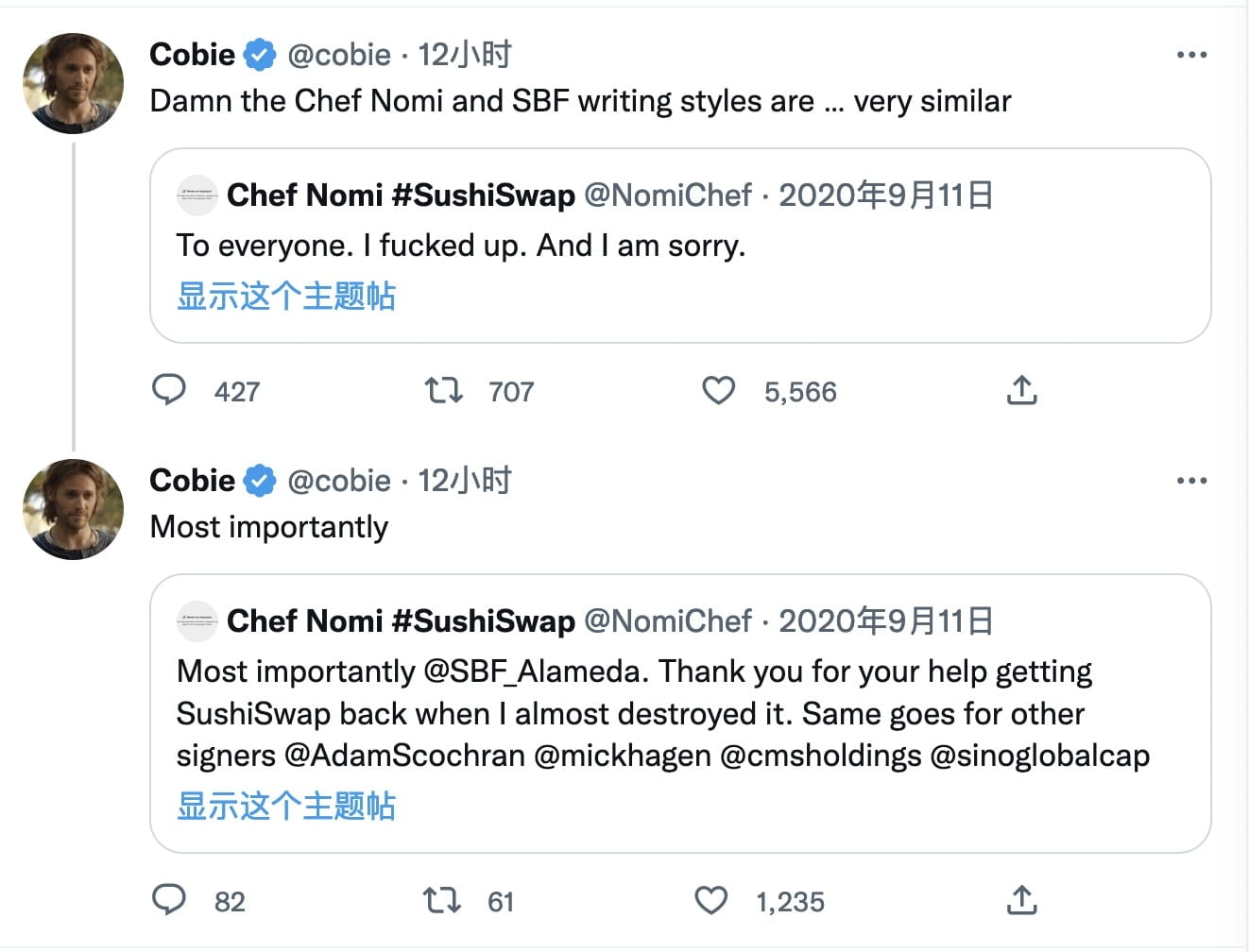Open the more options menu on the second tweet
This screenshot has height=952, width=1249.
[x=1191, y=480]
